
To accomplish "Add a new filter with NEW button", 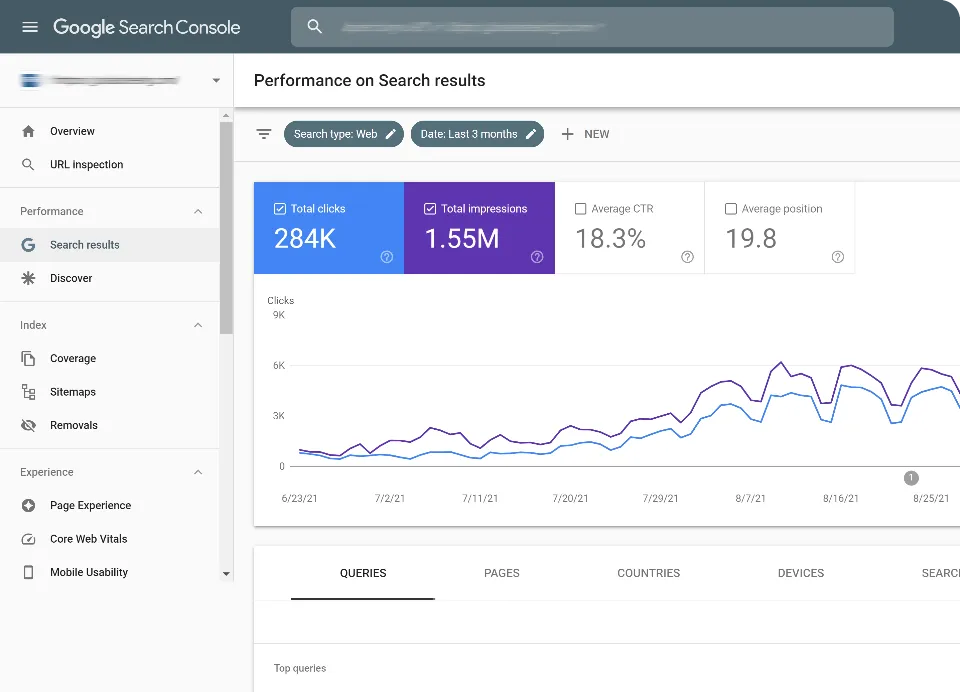I will tap(585, 134).
